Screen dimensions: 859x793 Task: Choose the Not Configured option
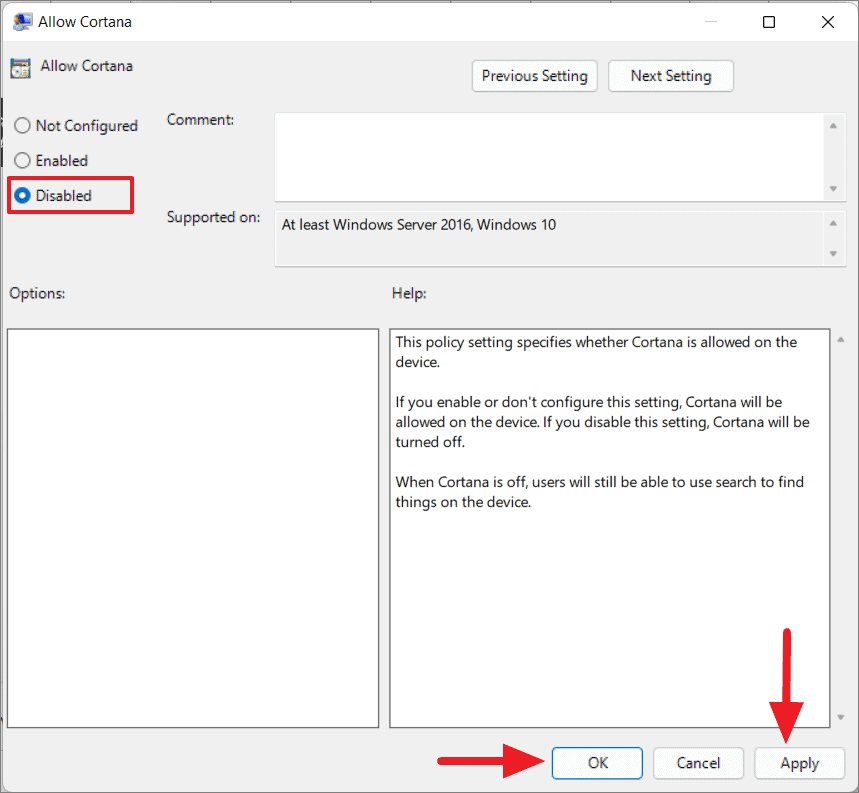coord(22,125)
